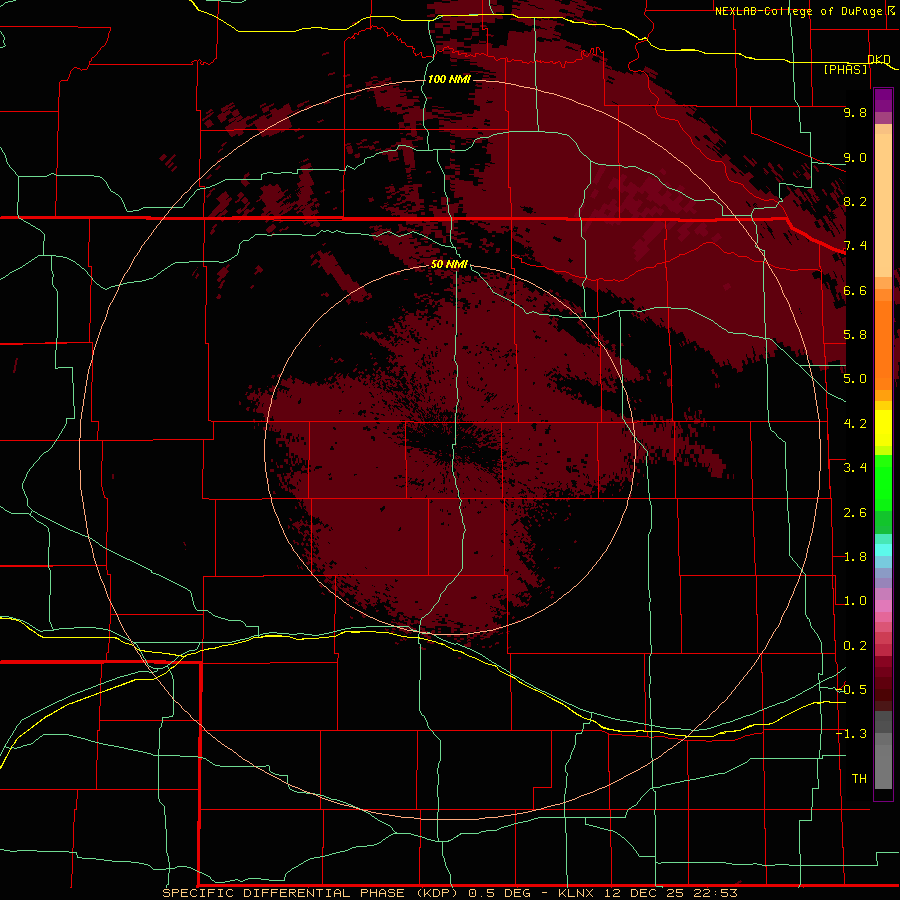Viewport: 900px width, 900px height.
Task: Click the 1.8 value on color scale
Action: pyautogui.click(x=855, y=557)
